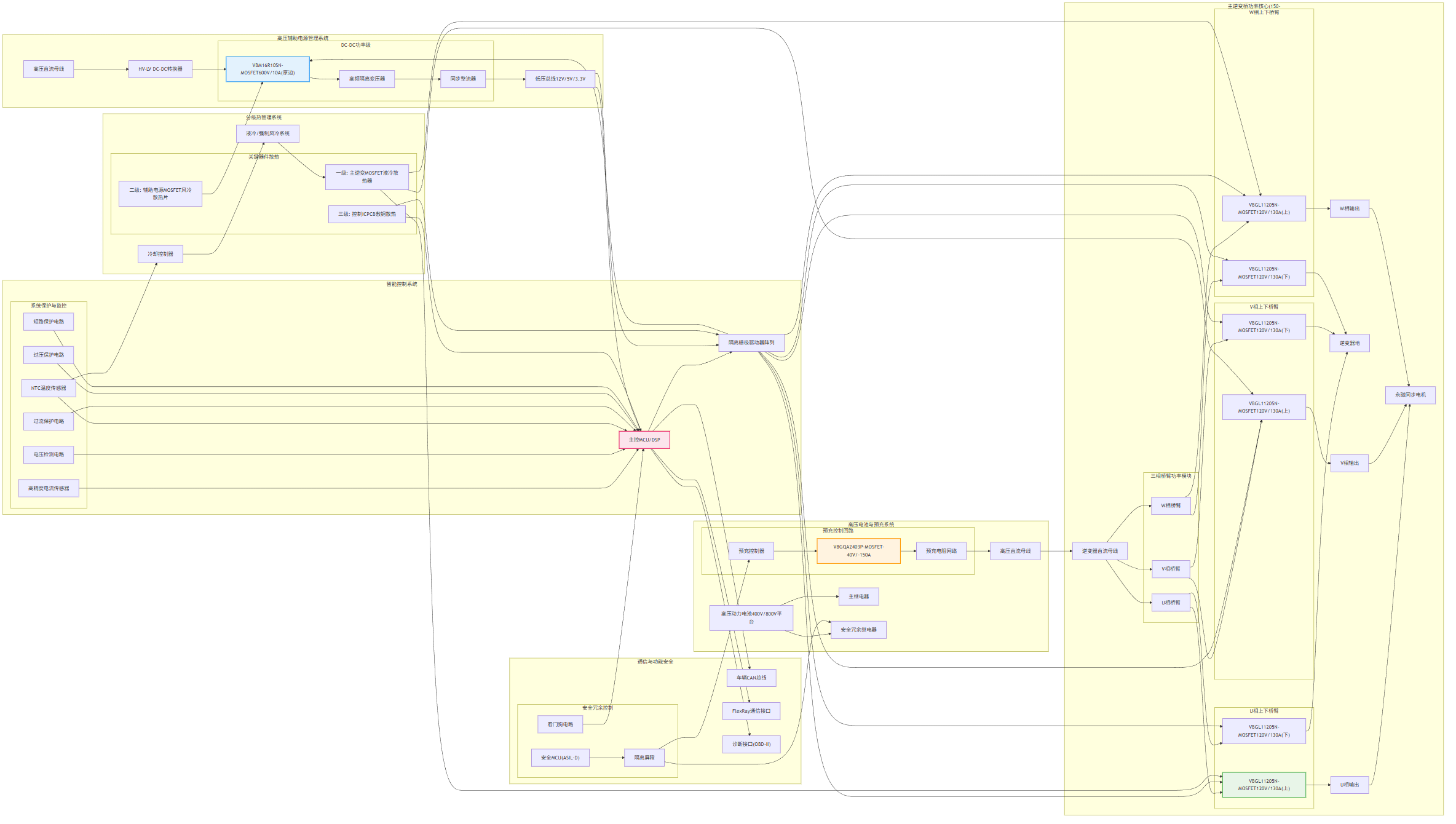The height and width of the screenshot is (824, 1456).
Task: Click the blue VBM16R10SN MOSFET node
Action: [267, 69]
